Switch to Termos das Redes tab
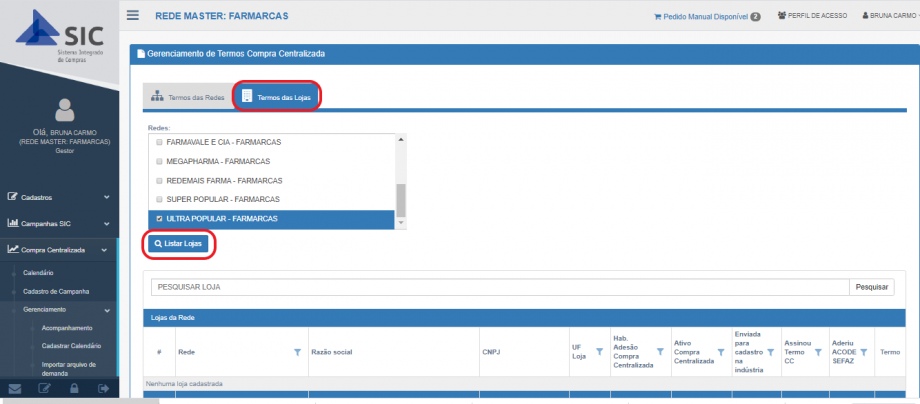Screen dimensions: 920x404 (x=186, y=97)
